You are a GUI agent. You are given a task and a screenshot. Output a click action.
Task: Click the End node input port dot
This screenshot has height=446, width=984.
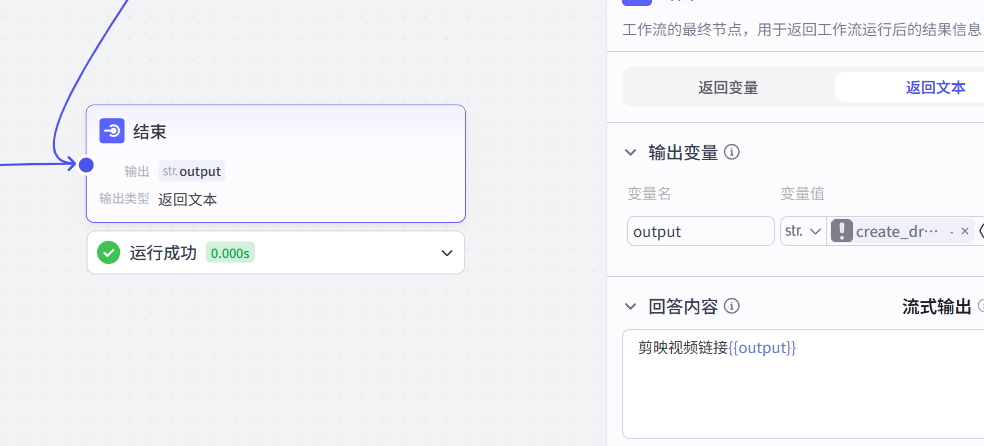point(86,165)
